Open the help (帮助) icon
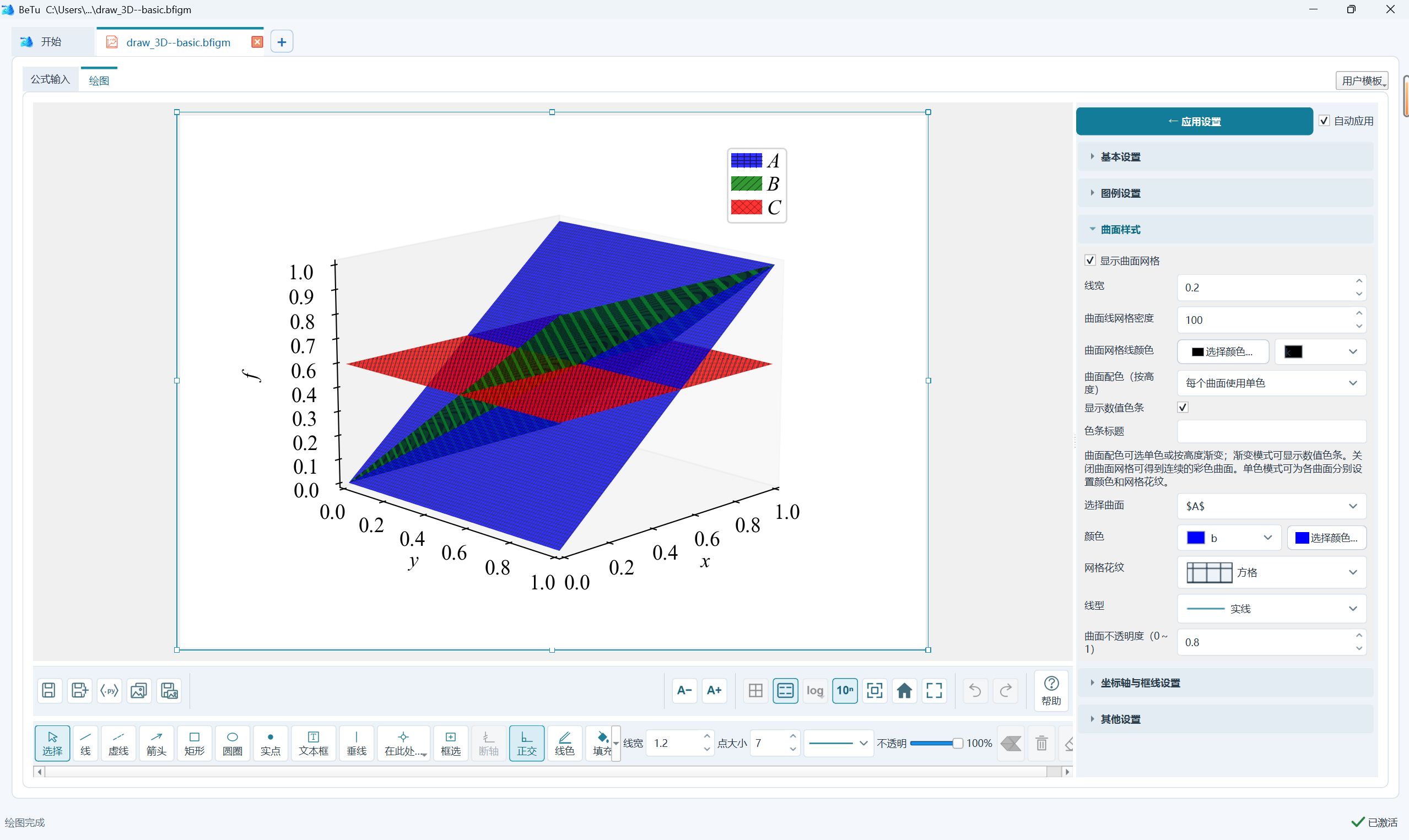Screen dimensions: 1409x840 pyautogui.click(x=1051, y=691)
